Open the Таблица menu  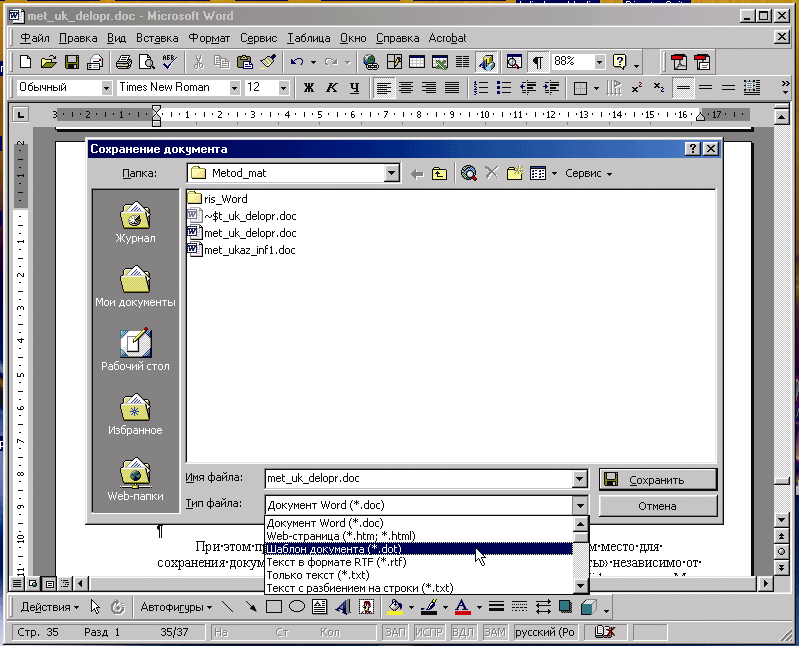click(308, 38)
